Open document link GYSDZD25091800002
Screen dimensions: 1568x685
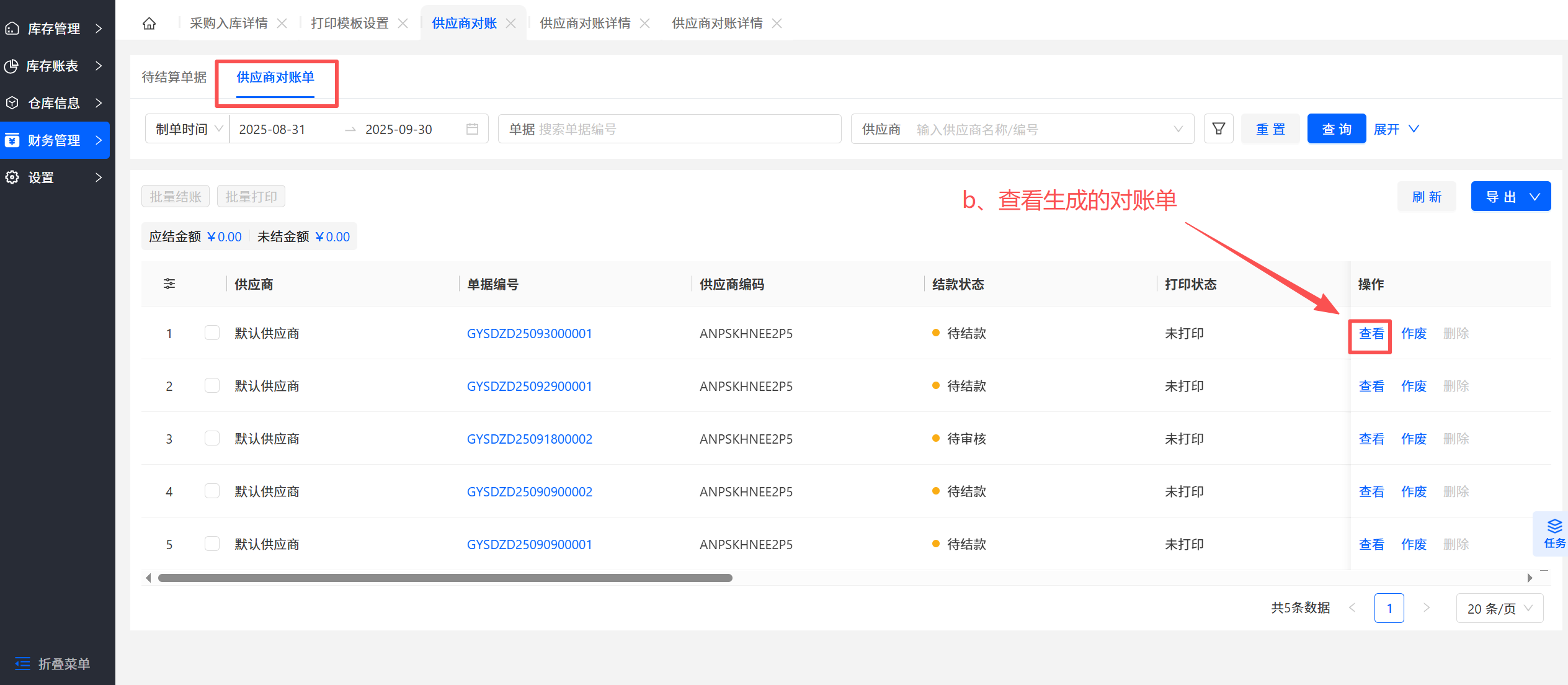[x=529, y=439]
